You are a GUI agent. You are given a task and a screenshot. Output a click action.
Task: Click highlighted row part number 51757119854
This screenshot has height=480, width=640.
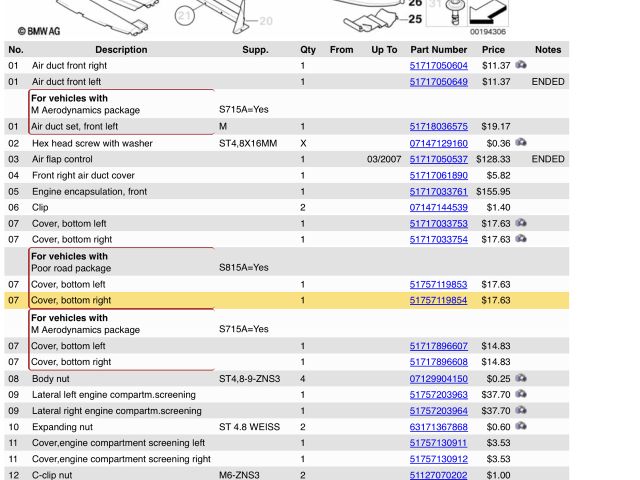tap(438, 301)
